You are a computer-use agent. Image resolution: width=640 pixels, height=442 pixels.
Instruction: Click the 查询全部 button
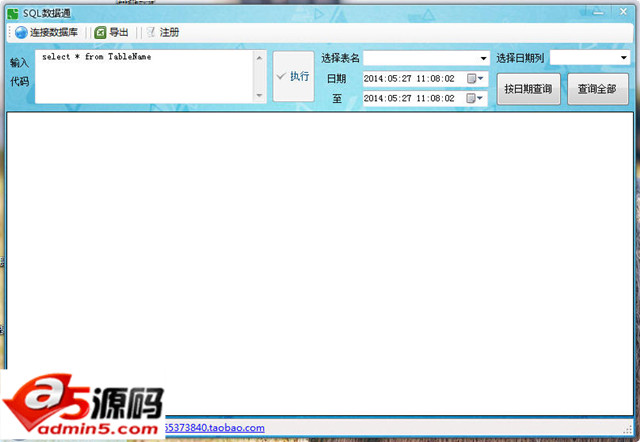pyautogui.click(x=598, y=89)
